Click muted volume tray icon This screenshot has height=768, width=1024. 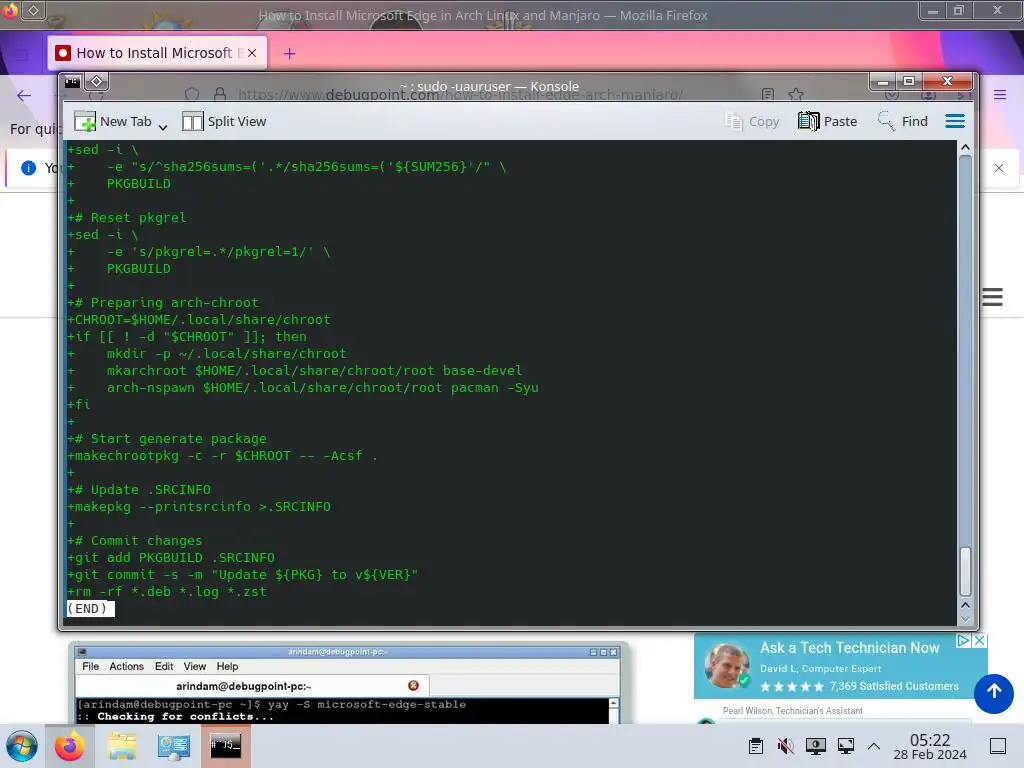(x=786, y=746)
